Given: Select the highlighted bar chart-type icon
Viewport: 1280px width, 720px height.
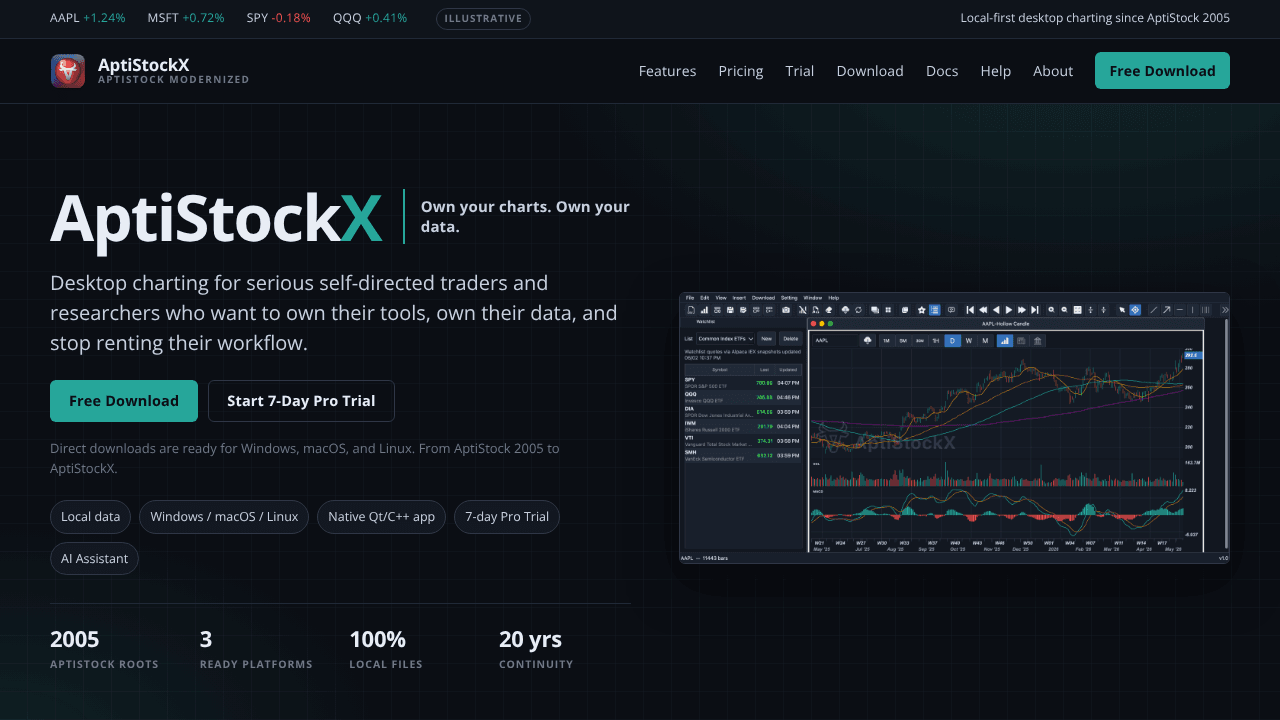Looking at the screenshot, I should click(1005, 341).
